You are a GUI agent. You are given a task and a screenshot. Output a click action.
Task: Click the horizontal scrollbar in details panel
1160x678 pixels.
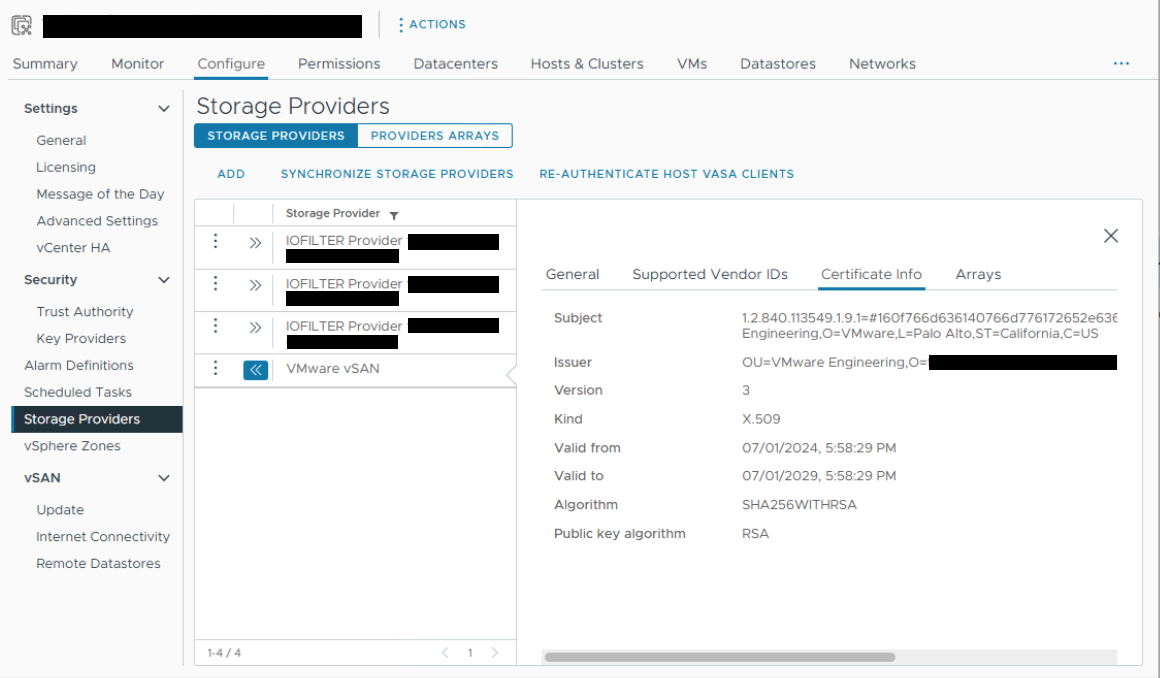tap(719, 657)
